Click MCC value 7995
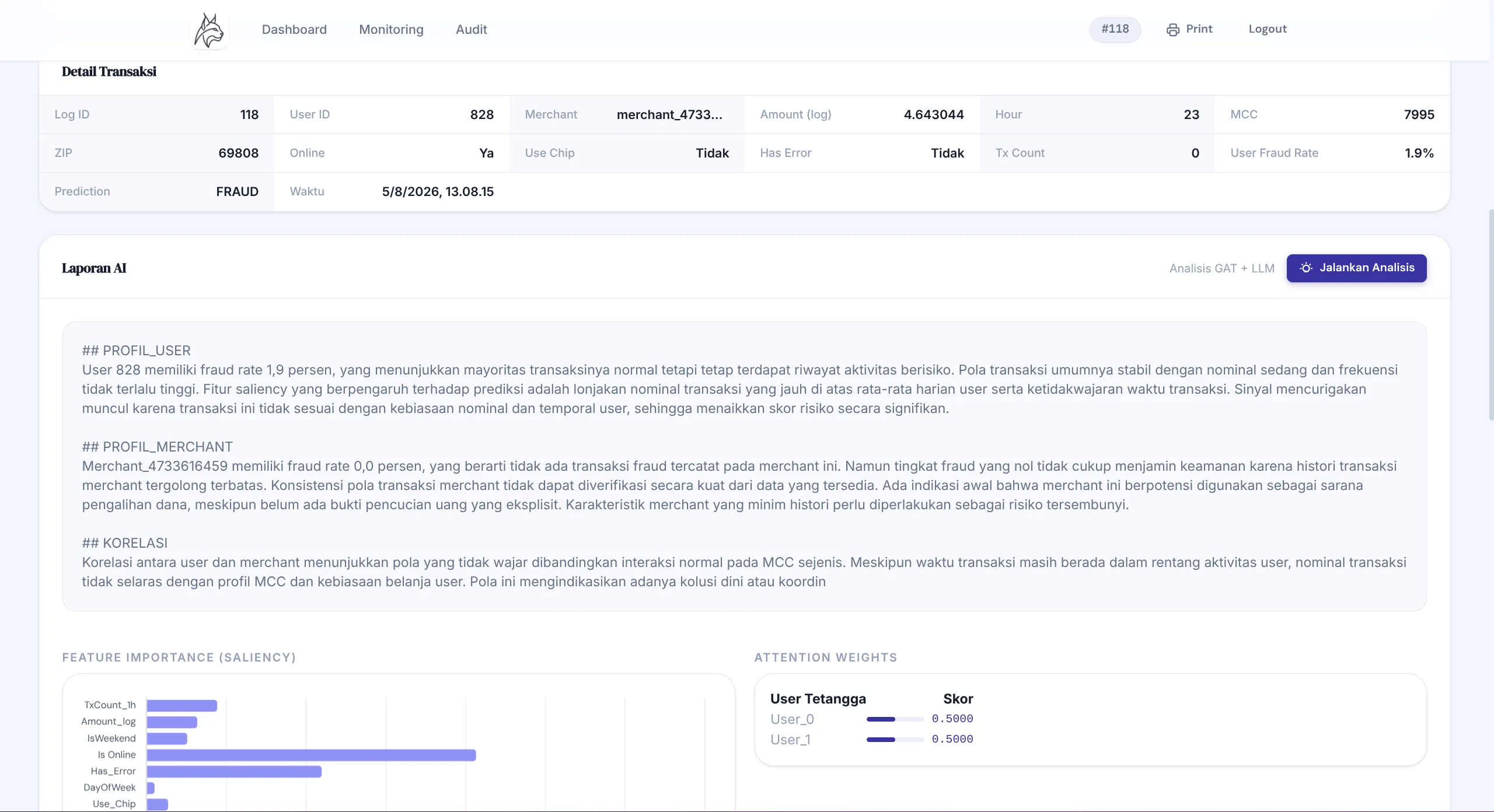Viewport: 1494px width, 812px height. tap(1419, 114)
